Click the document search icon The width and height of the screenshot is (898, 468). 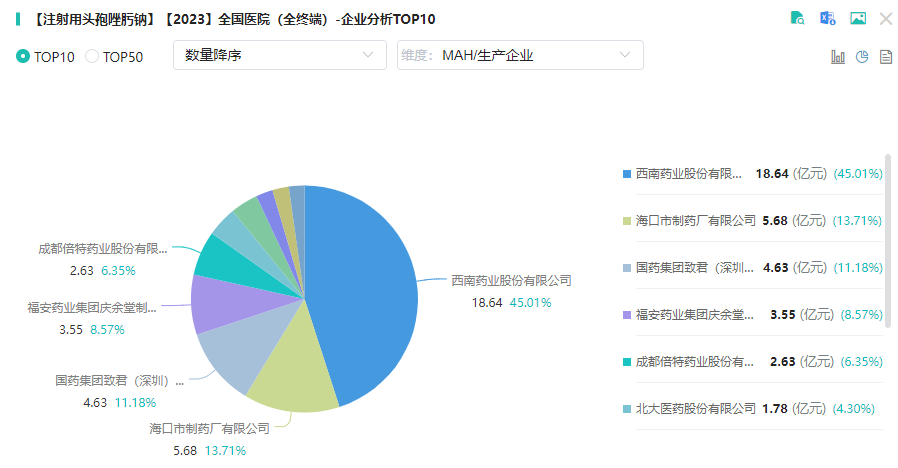pyautogui.click(x=797, y=18)
